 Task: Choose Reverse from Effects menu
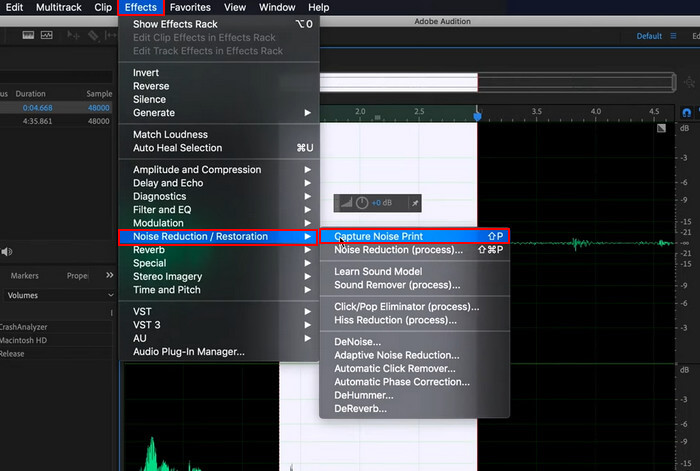(x=219, y=86)
